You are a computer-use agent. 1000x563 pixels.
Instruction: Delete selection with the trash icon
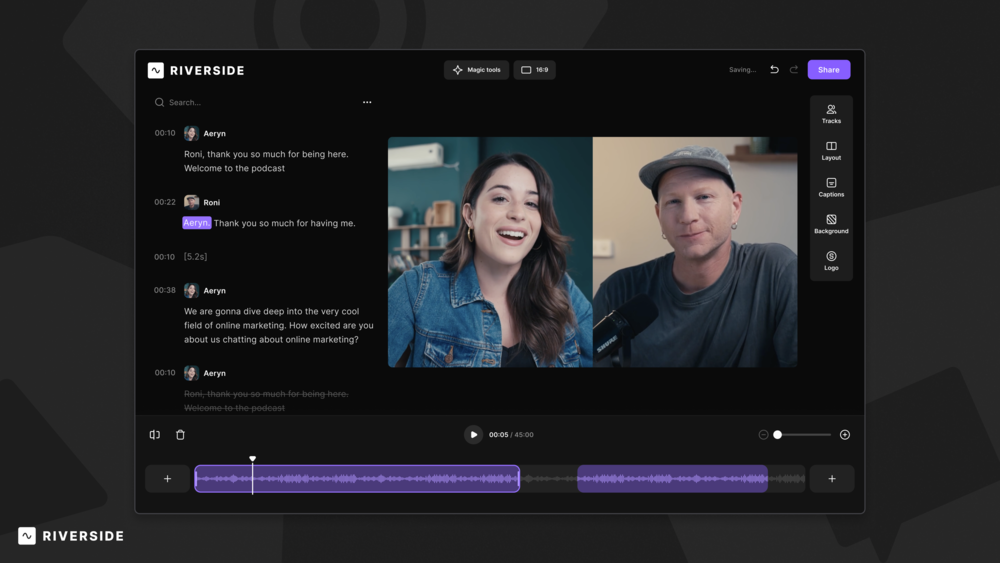pos(180,435)
